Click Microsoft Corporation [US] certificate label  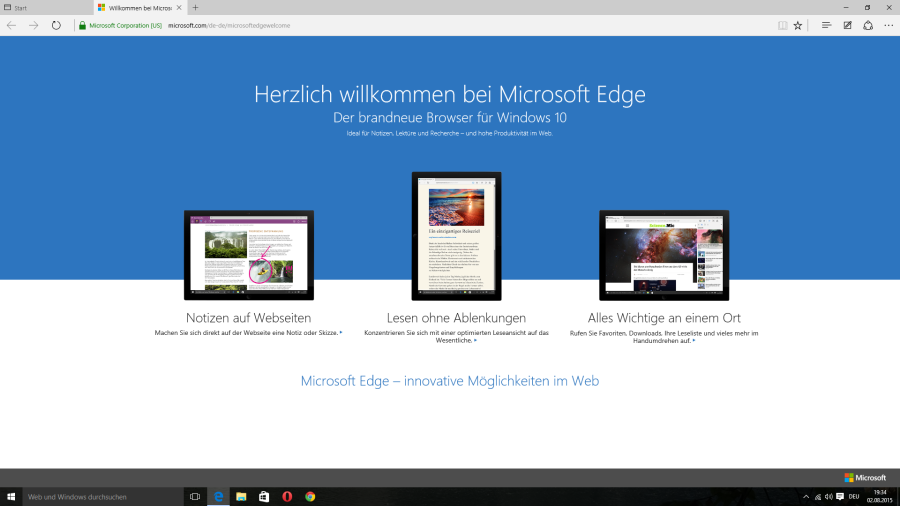click(125, 25)
